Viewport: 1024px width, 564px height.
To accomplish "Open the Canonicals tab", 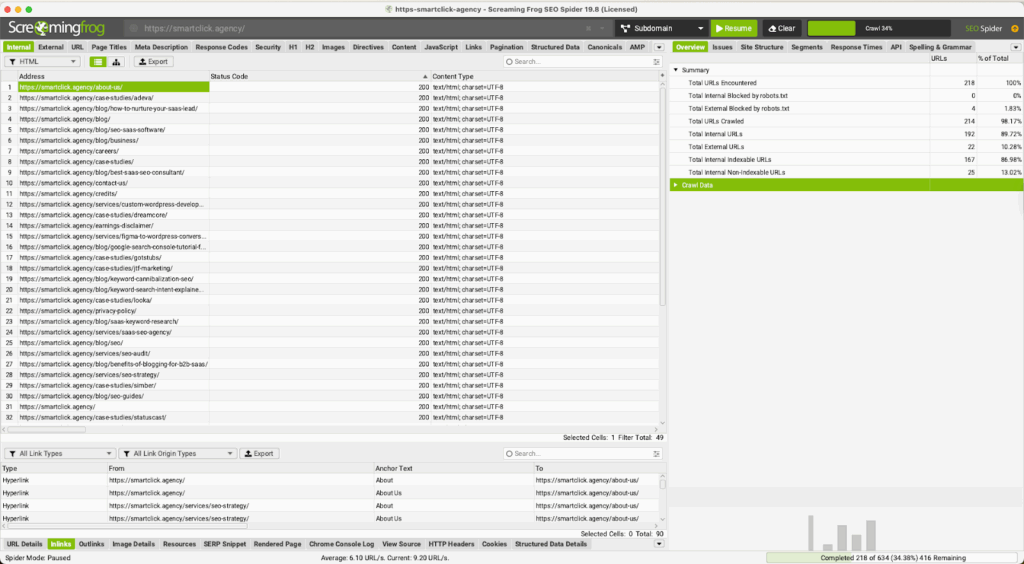I will point(604,47).
